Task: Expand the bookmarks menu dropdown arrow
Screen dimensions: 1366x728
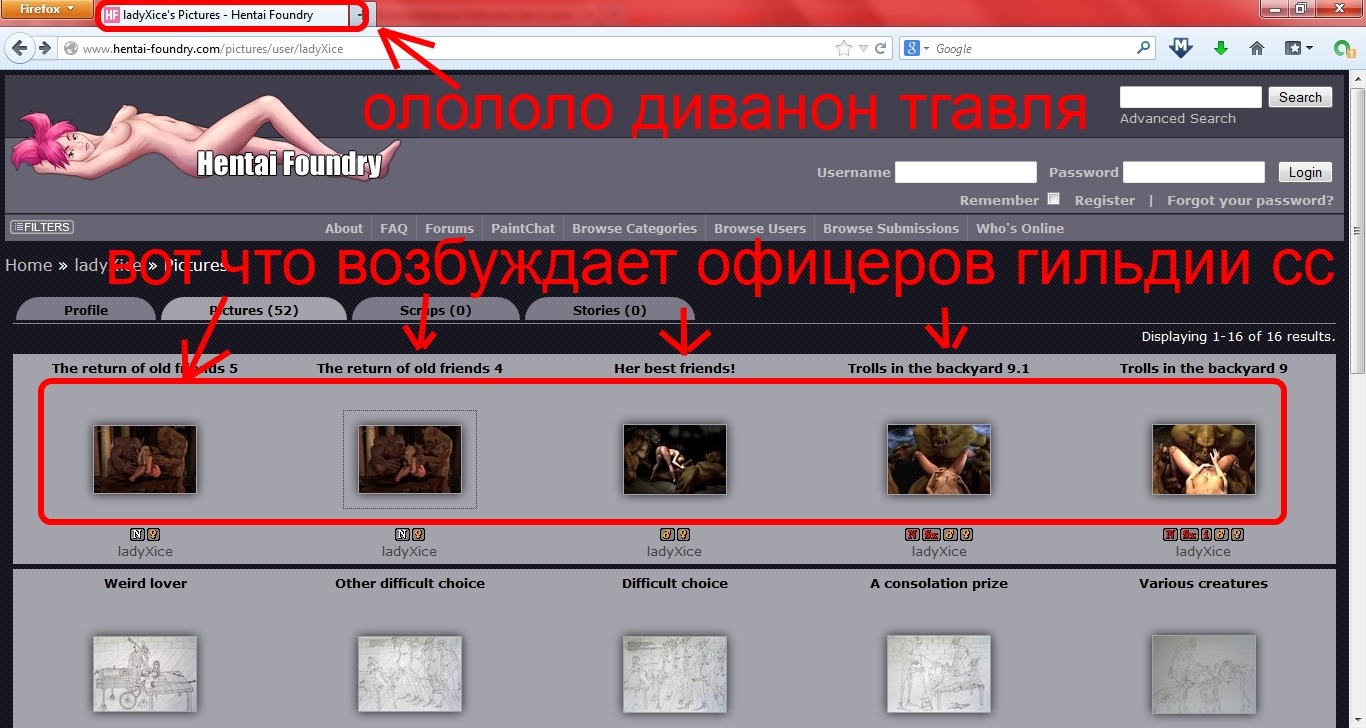Action: tap(1308, 48)
